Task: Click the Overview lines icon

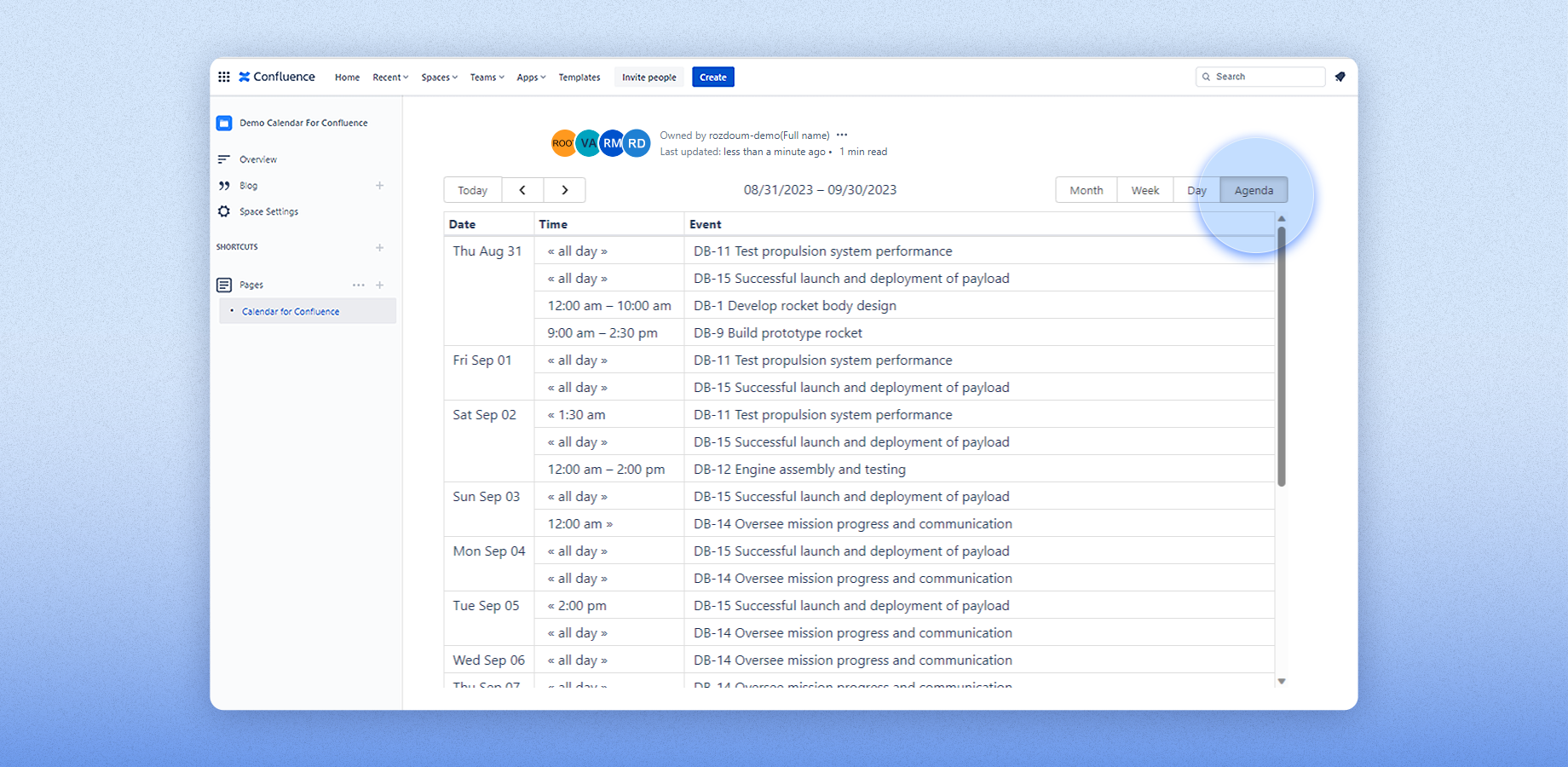Action: click(223, 159)
